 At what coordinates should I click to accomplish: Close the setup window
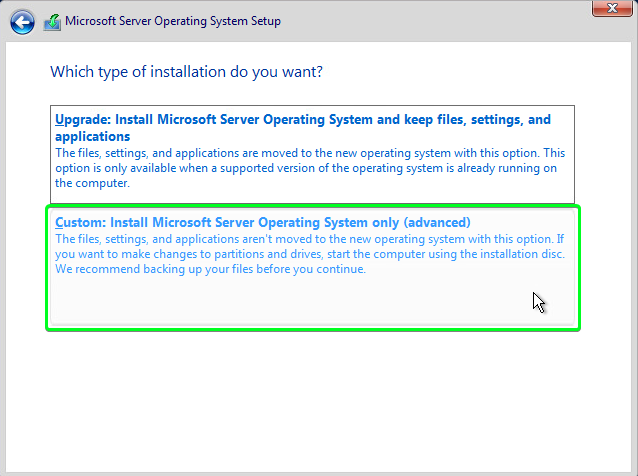[x=612, y=8]
